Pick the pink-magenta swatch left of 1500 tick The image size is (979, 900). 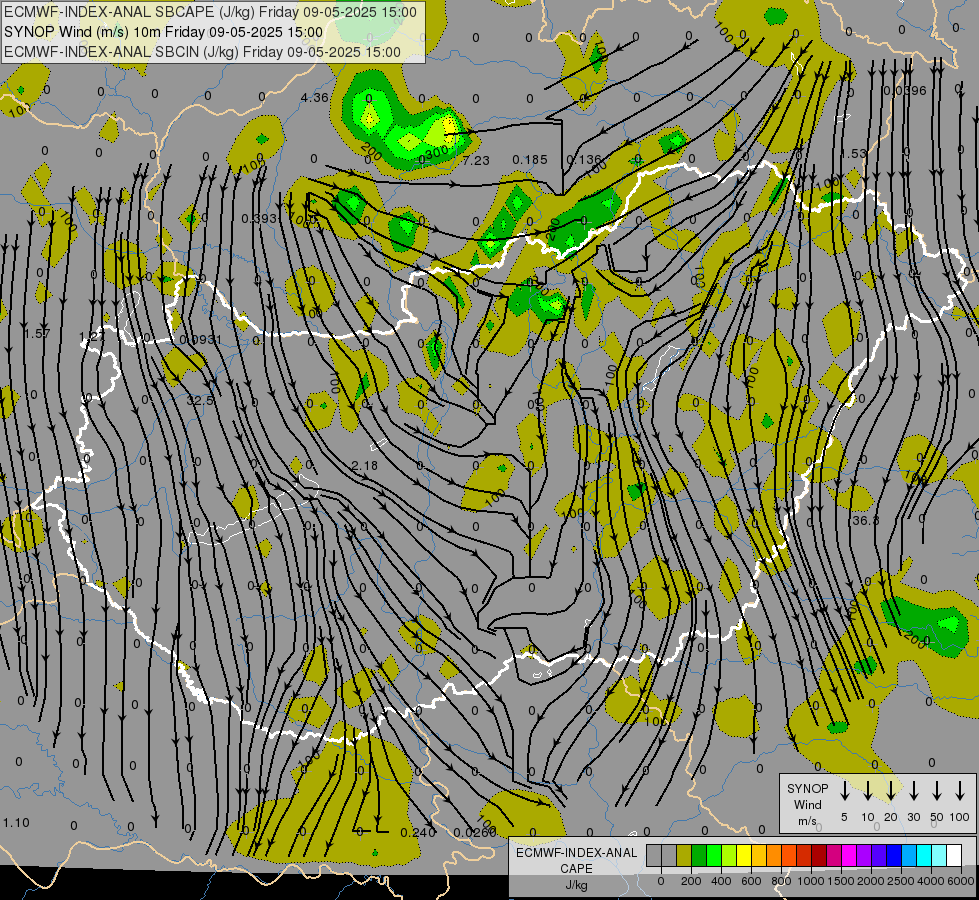[834, 855]
